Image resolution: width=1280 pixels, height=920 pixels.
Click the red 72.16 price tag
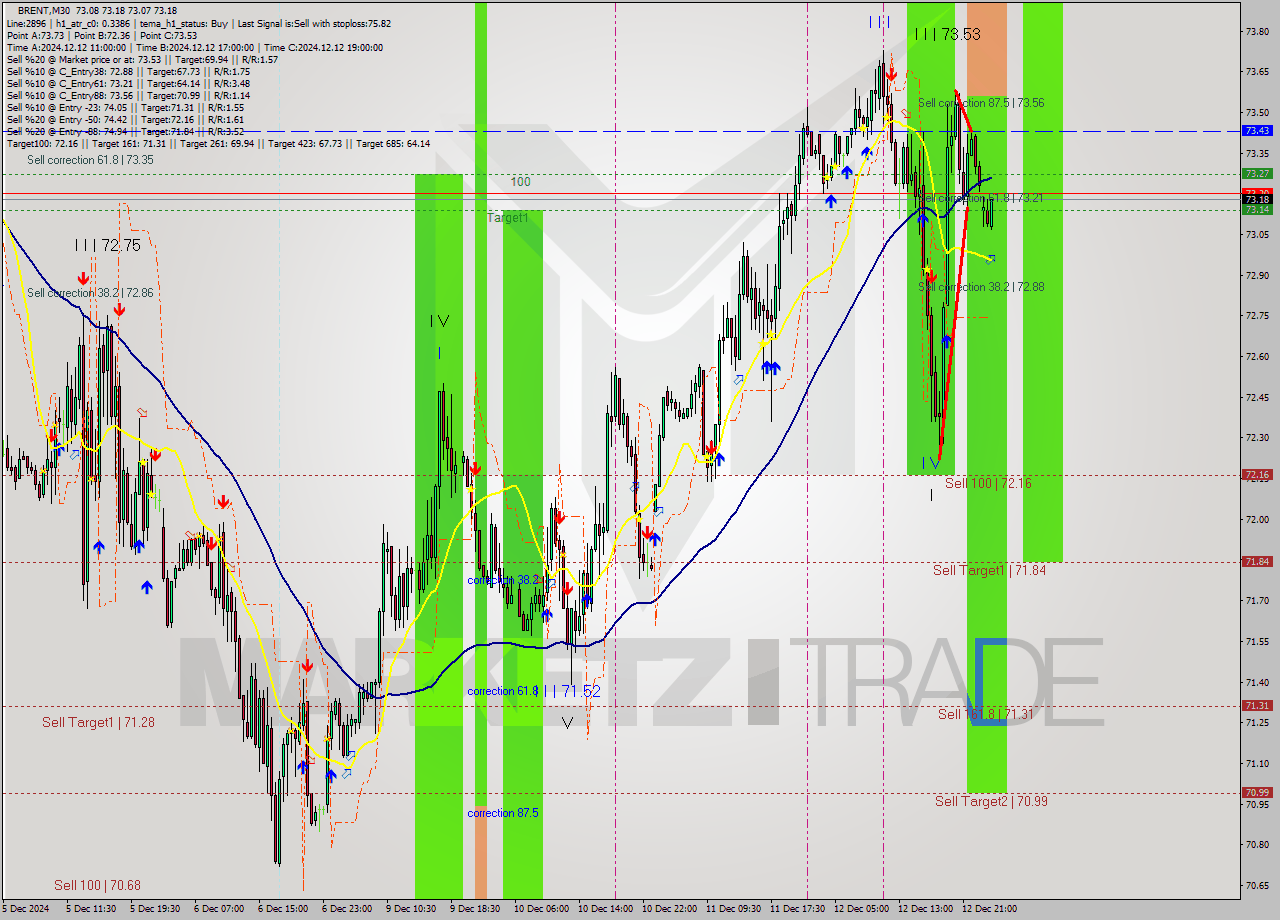[1256, 475]
